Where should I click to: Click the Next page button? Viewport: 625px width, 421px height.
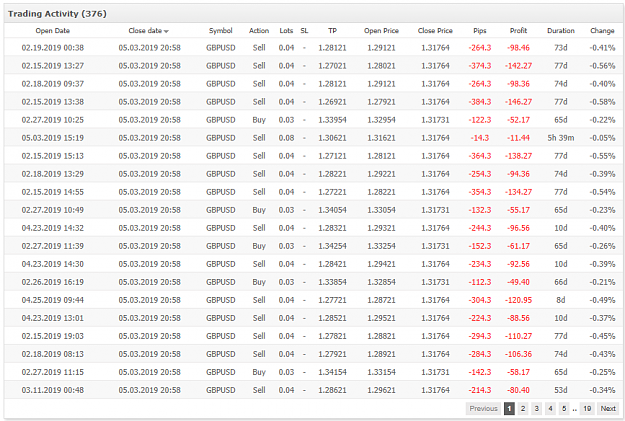pos(608,408)
